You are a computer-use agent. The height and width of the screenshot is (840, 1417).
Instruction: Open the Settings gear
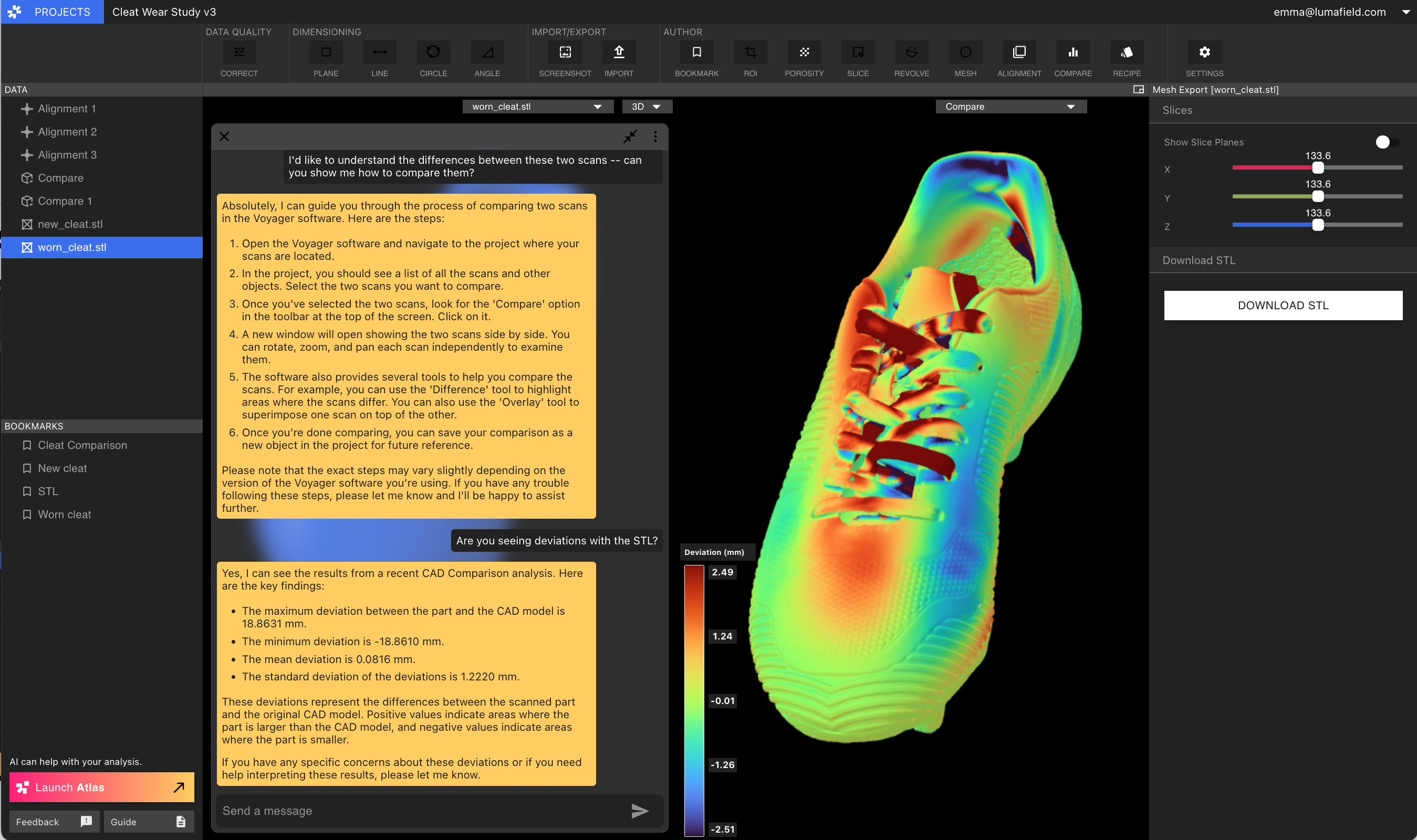point(1204,52)
